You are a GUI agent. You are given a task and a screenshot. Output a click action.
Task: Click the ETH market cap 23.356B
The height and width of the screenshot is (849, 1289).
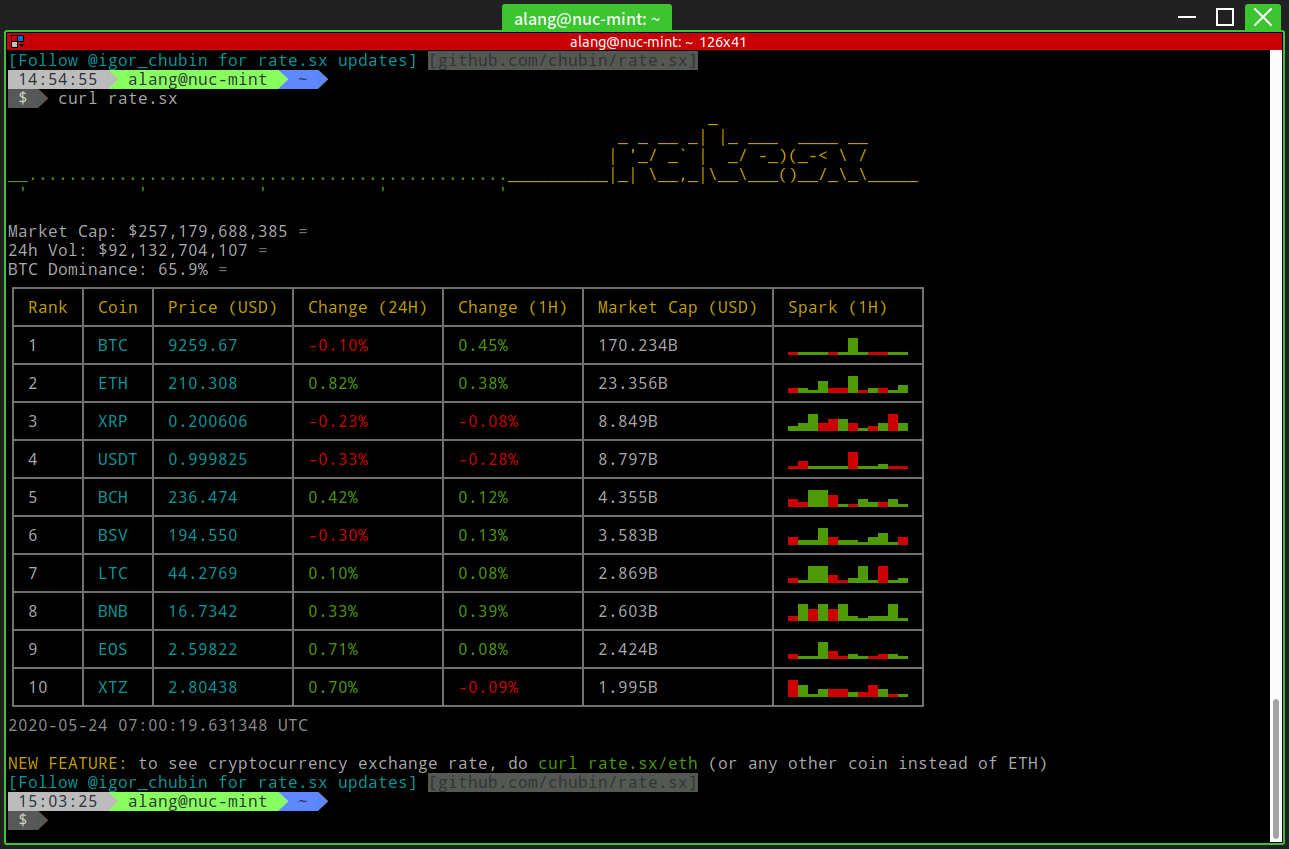click(x=633, y=383)
